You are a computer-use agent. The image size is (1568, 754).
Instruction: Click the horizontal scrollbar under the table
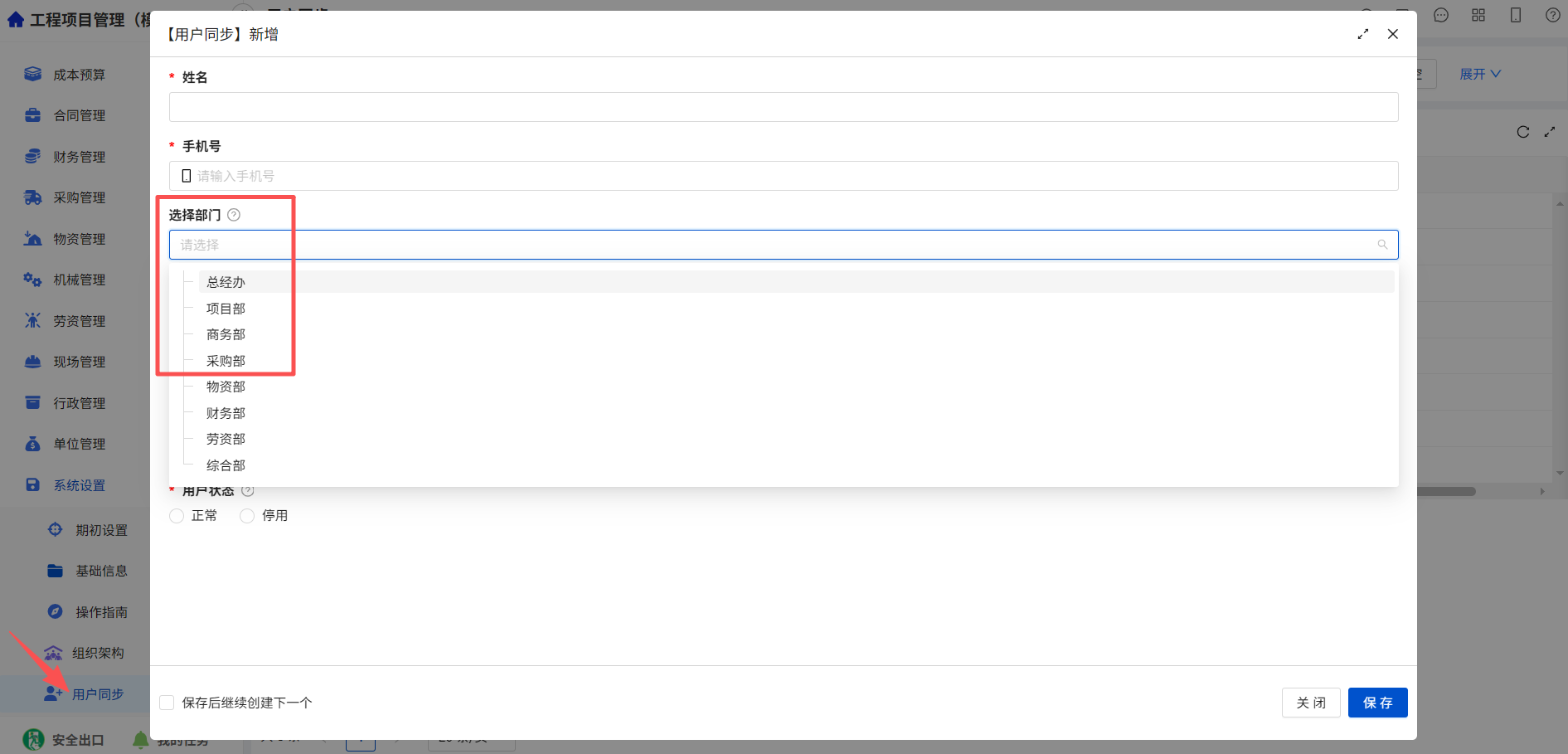click(1446, 491)
